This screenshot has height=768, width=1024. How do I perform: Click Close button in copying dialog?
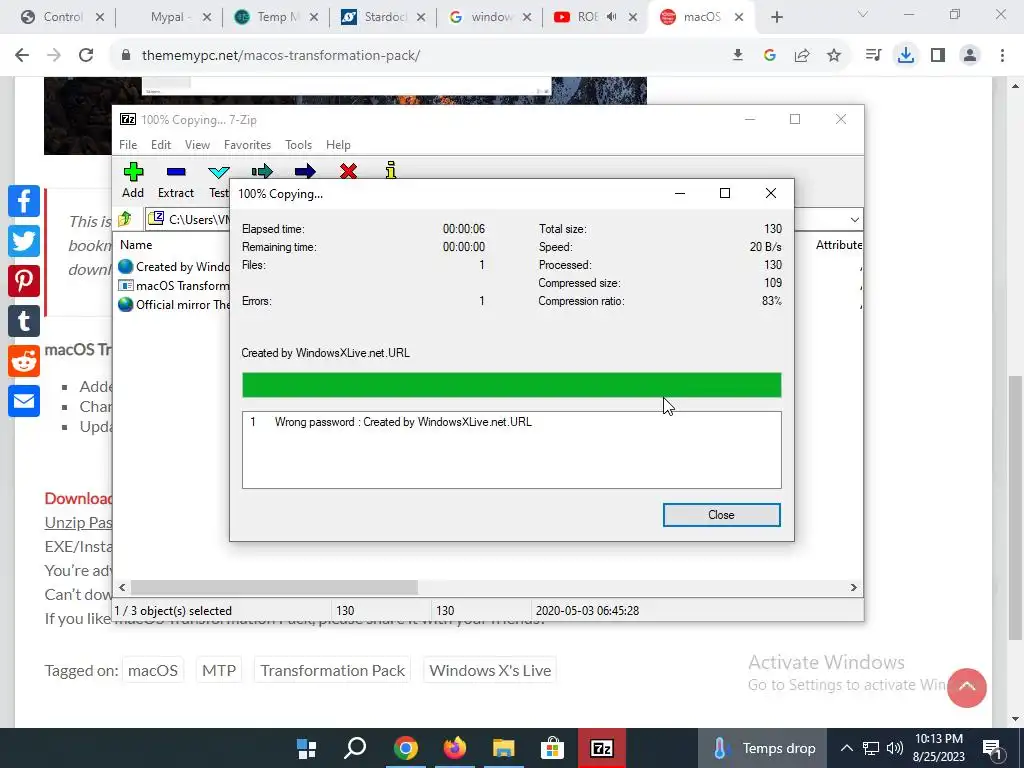(x=721, y=515)
